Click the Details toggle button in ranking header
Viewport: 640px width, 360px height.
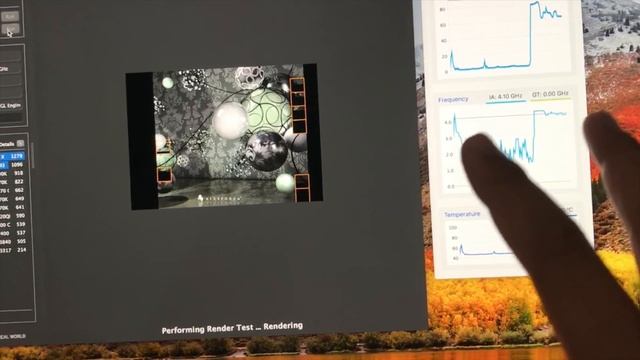click(x=20, y=144)
